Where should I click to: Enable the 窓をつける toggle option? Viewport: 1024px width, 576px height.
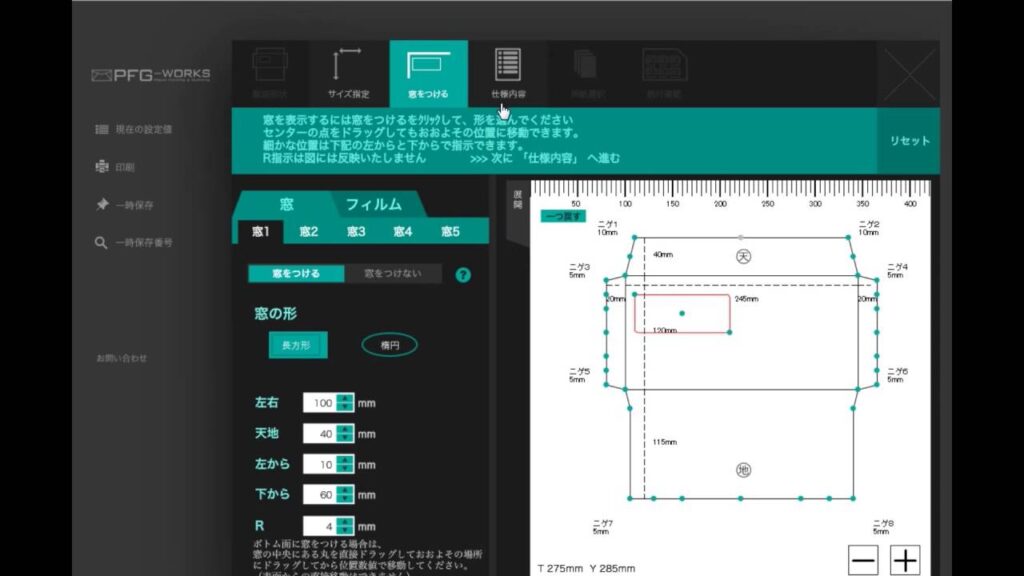(x=296, y=274)
